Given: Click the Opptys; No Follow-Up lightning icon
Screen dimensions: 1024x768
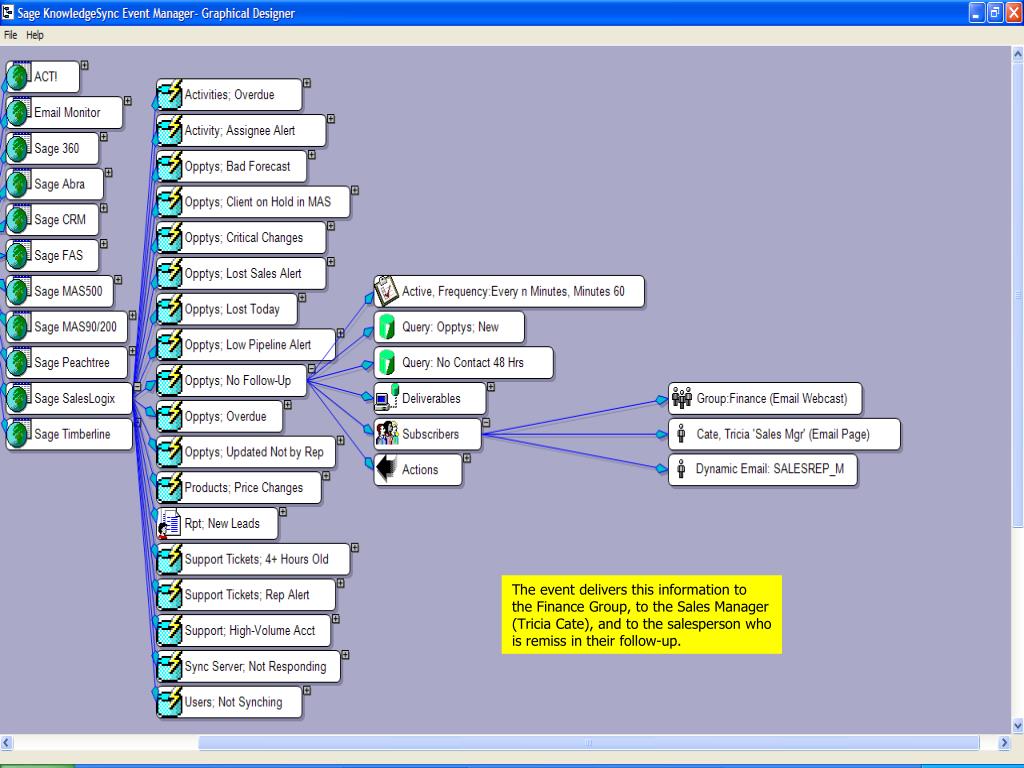Looking at the screenshot, I should (170, 381).
